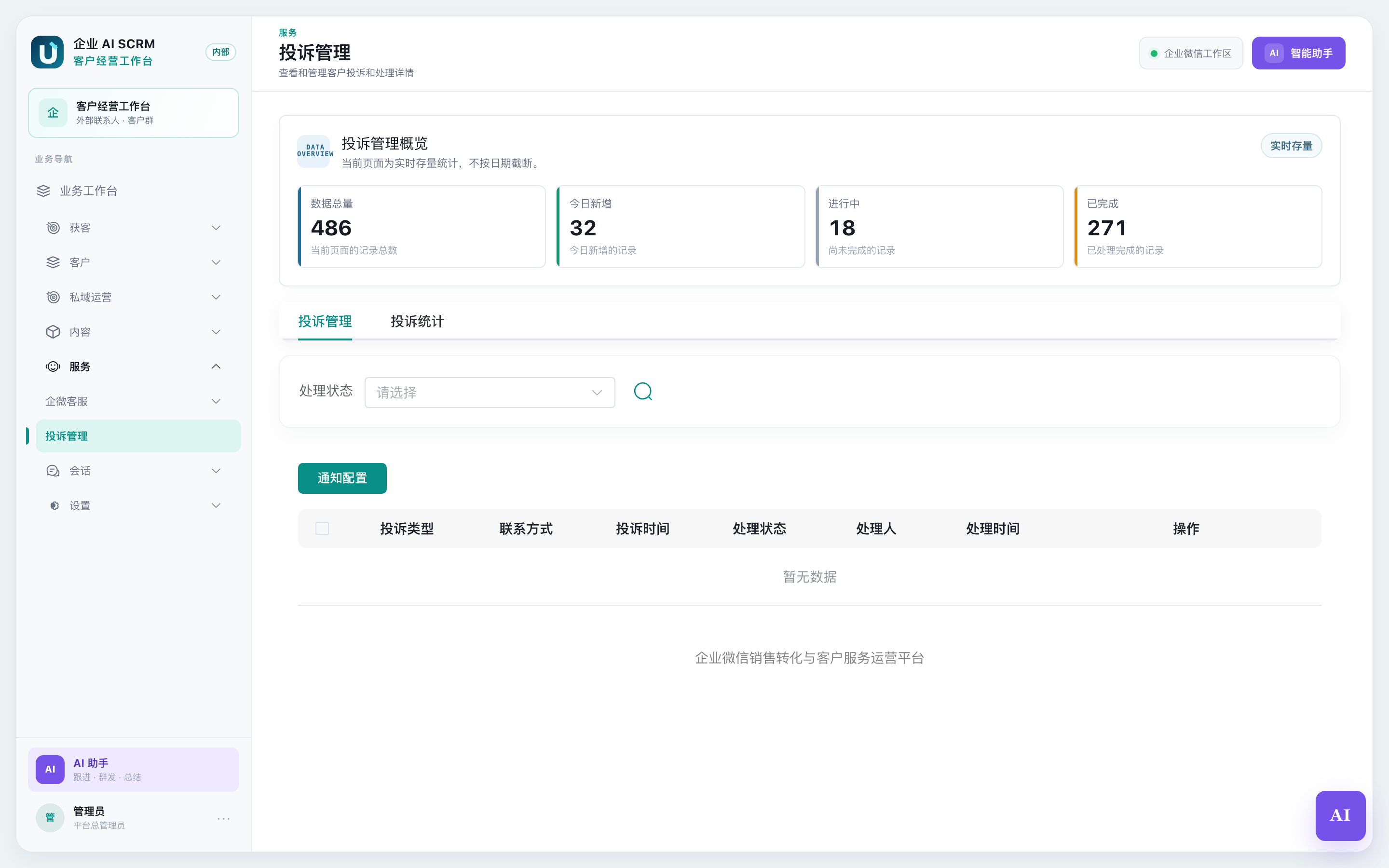This screenshot has height=868, width=1389.
Task: Click the 服务 breadcrumb above page title
Action: tap(287, 33)
